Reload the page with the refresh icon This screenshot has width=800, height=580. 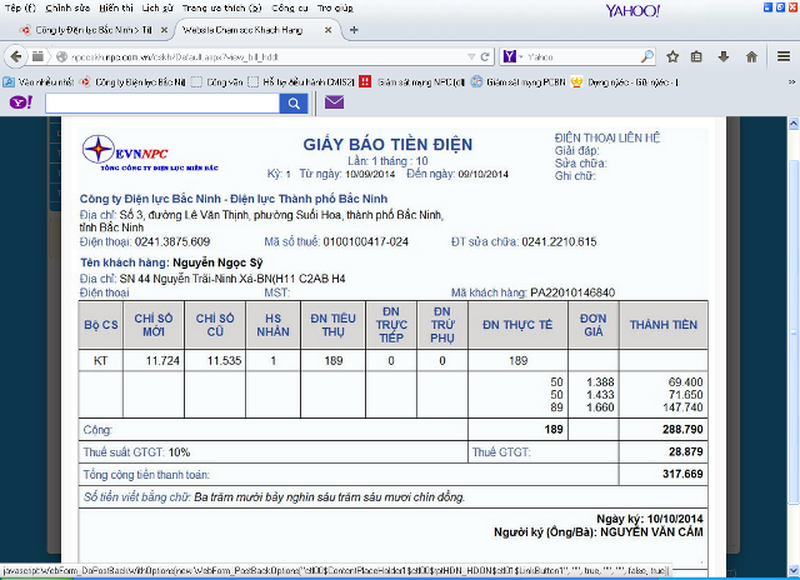[484, 57]
